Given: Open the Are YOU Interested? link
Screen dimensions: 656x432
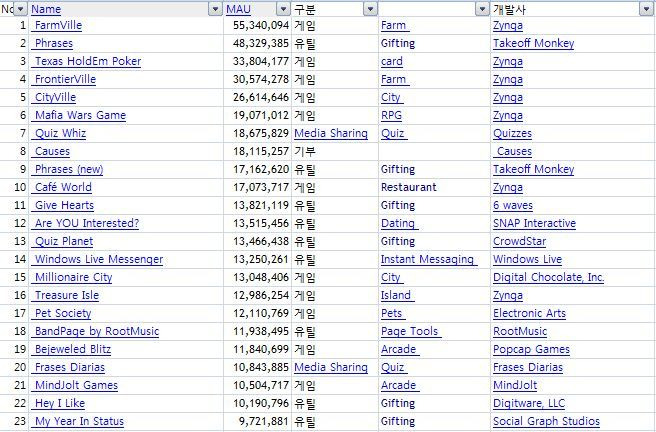Looking at the screenshot, I should point(87,223).
